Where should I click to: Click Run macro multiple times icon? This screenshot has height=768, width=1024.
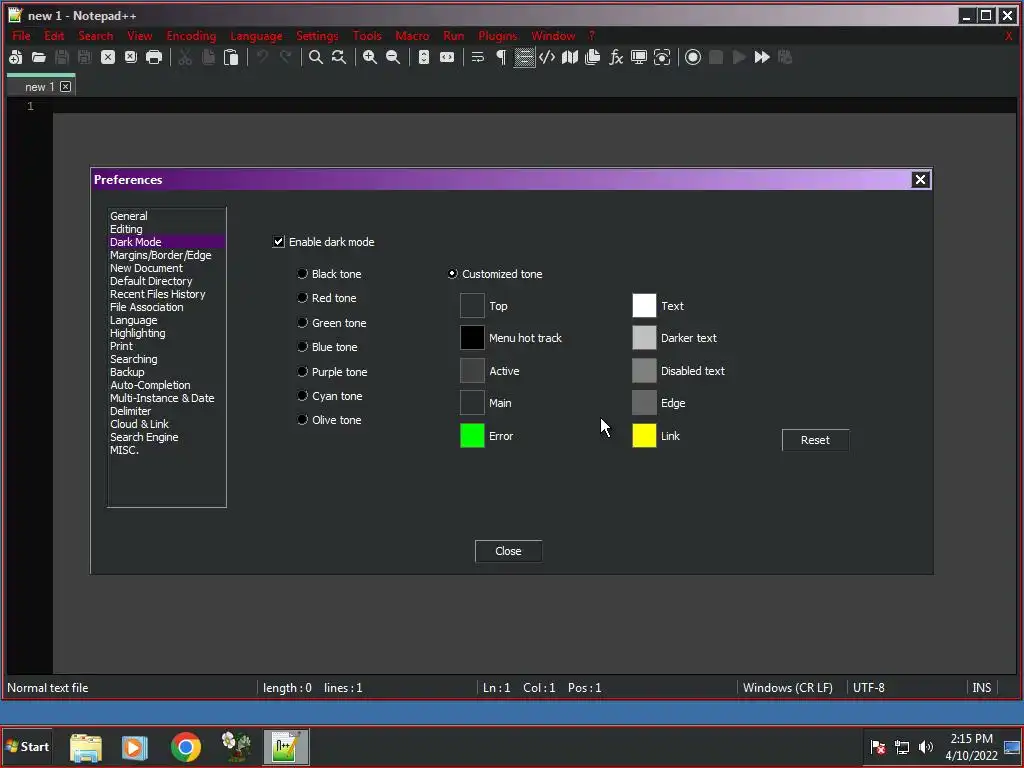point(762,57)
